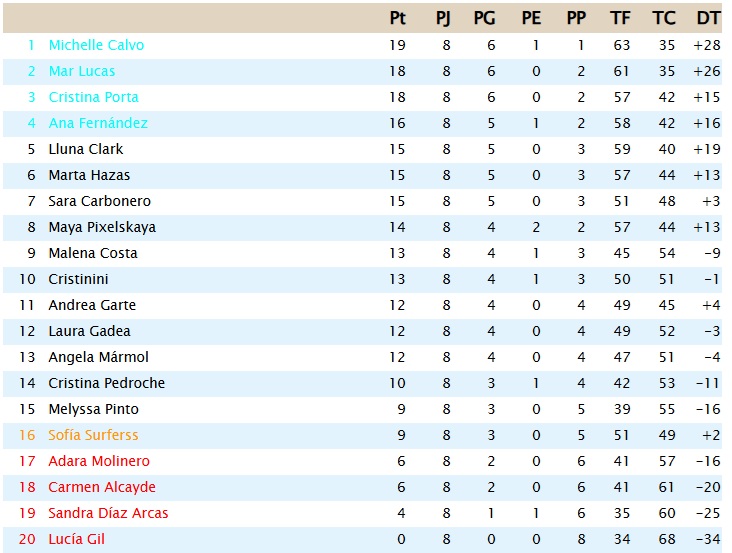
Task: Select Lluna Clark row name
Action: coord(86,149)
